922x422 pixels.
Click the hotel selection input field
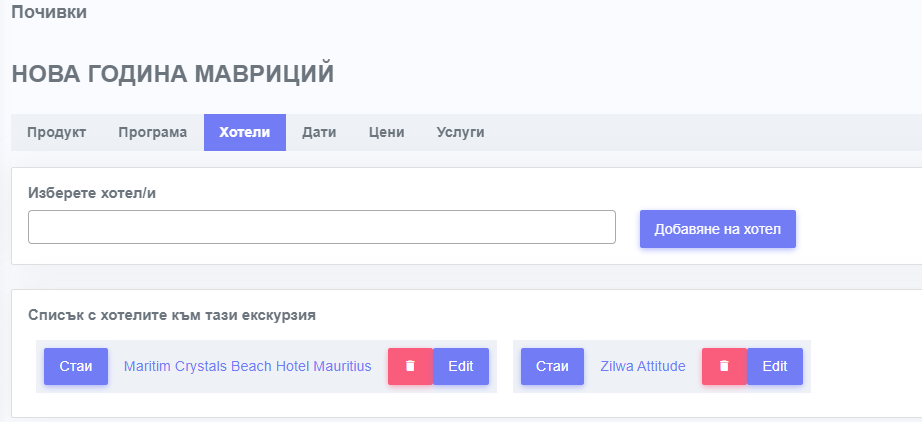point(321,227)
